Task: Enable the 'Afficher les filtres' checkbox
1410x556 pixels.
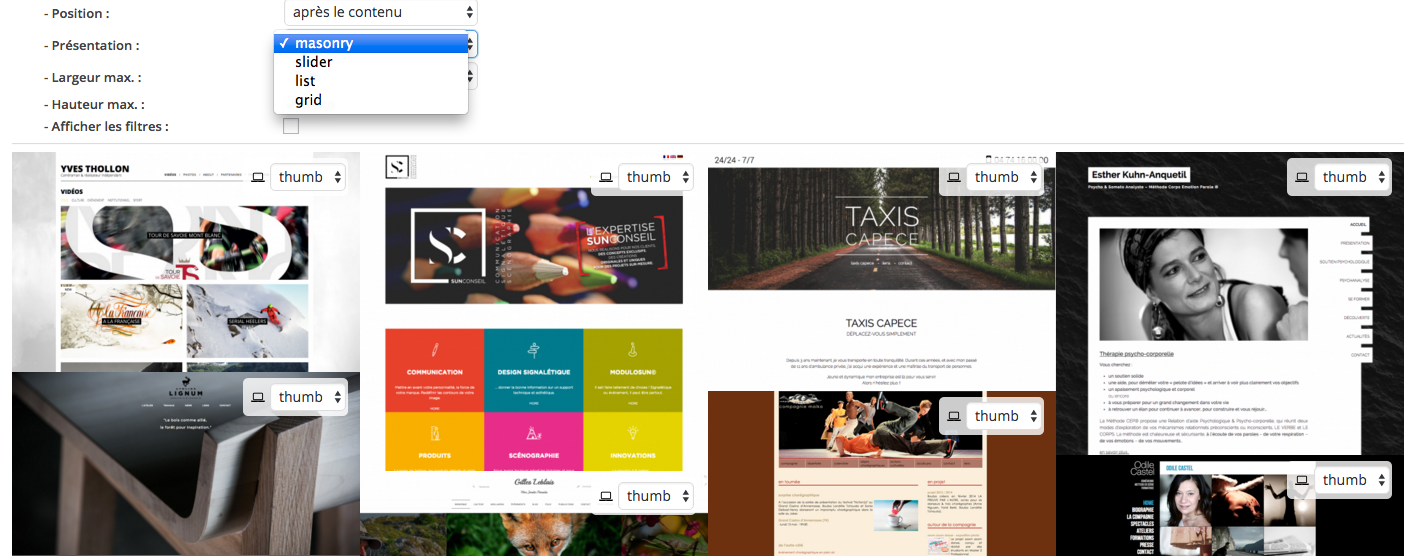Action: [x=291, y=126]
